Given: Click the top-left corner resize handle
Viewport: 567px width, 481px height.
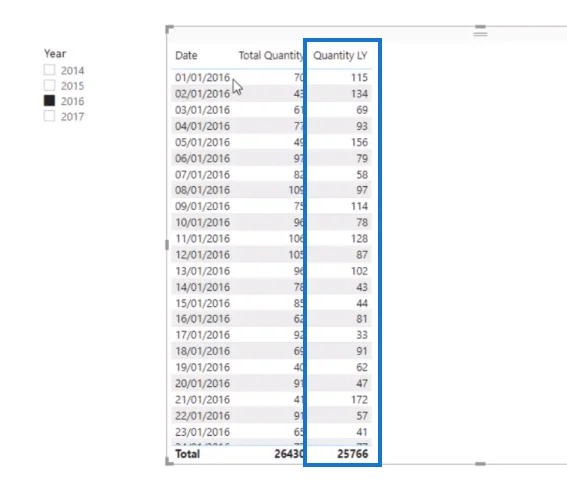Looking at the screenshot, I should point(169,29).
